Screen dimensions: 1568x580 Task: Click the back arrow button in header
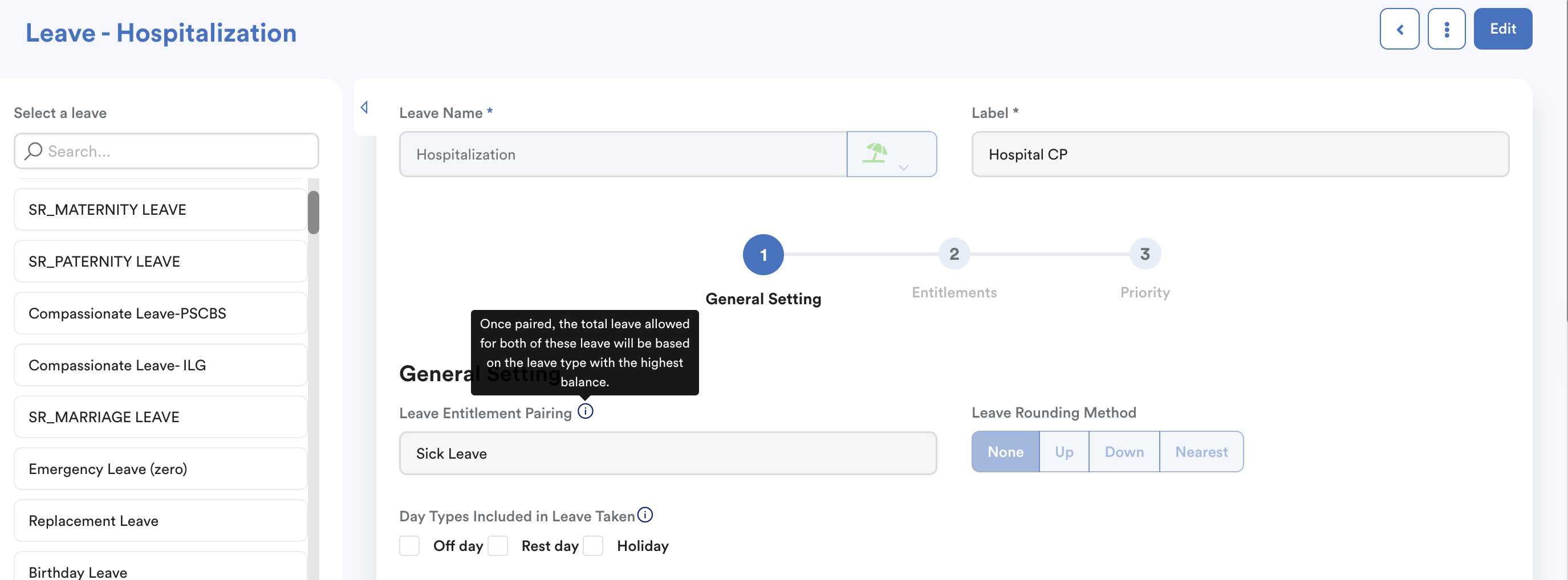click(1399, 29)
